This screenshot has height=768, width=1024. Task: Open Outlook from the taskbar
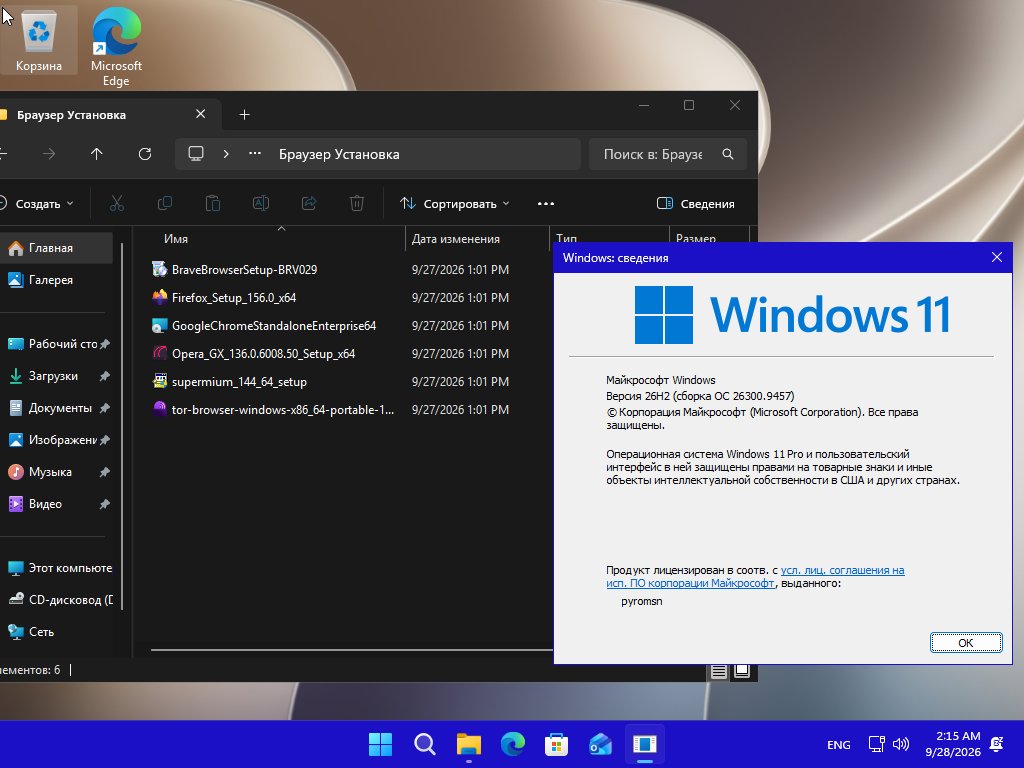(600, 744)
